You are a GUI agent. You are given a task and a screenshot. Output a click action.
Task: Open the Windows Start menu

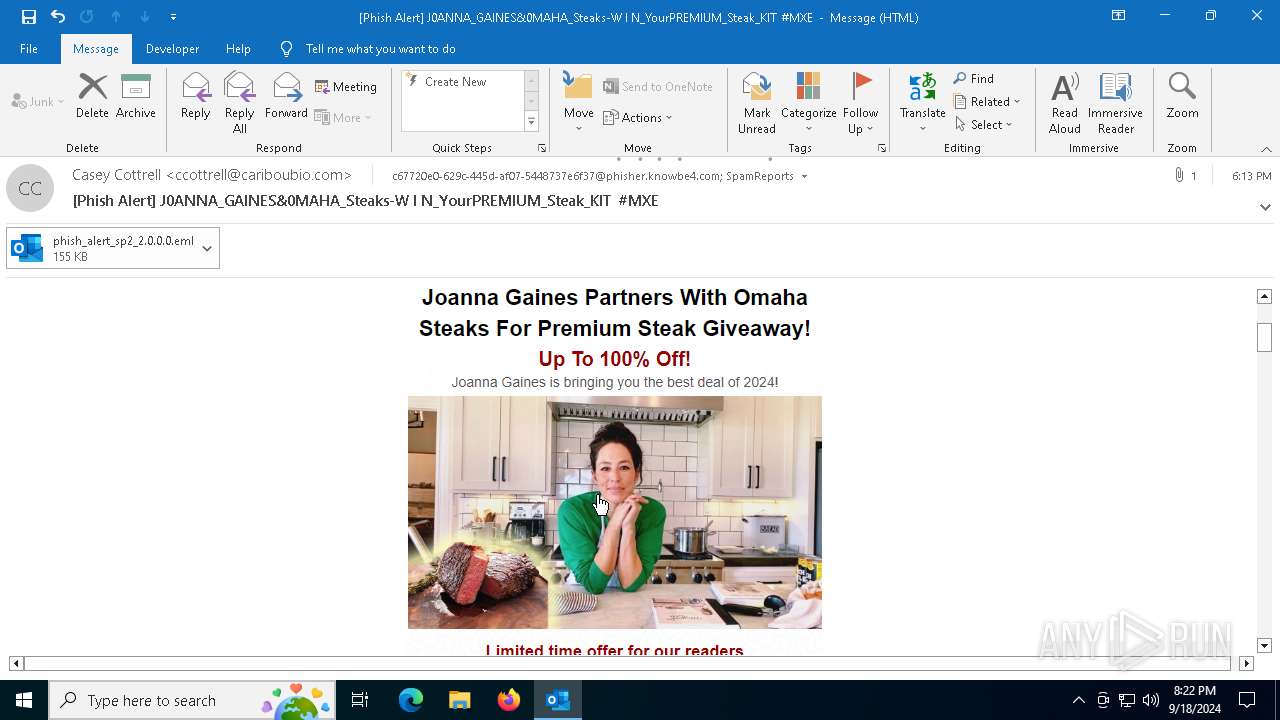click(24, 700)
